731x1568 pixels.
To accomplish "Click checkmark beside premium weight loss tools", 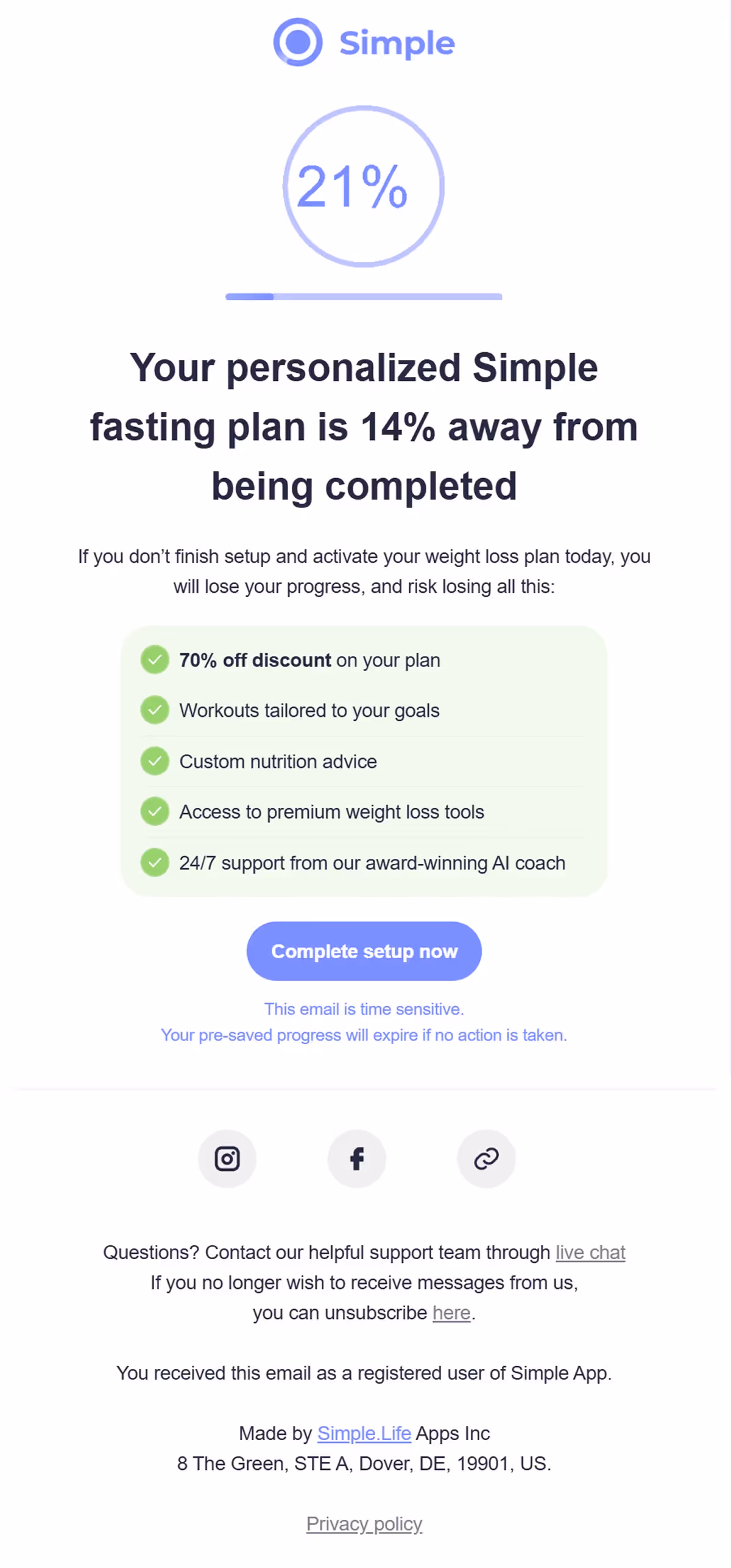I will pos(155,811).
